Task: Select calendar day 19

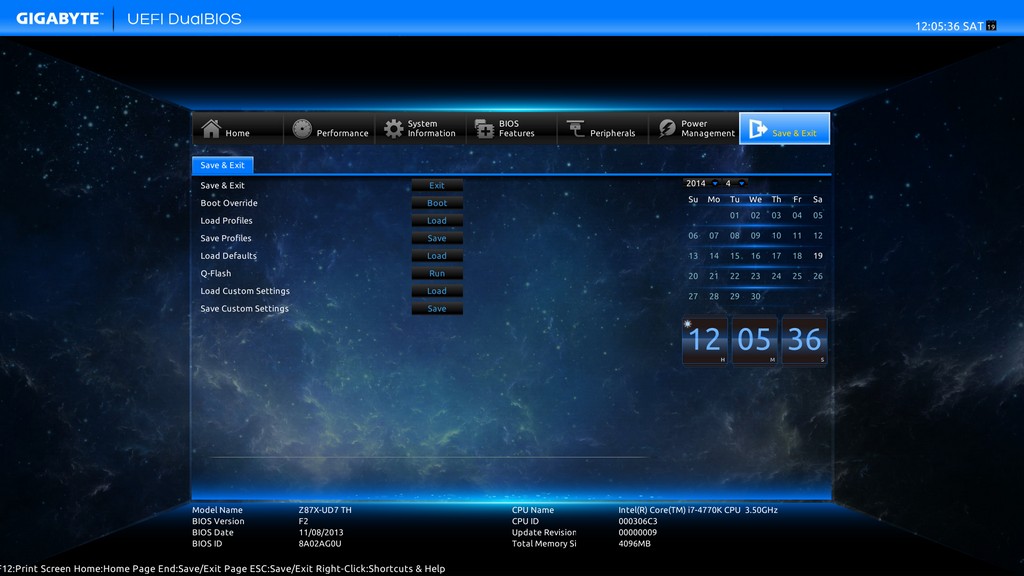Action: click(818, 256)
